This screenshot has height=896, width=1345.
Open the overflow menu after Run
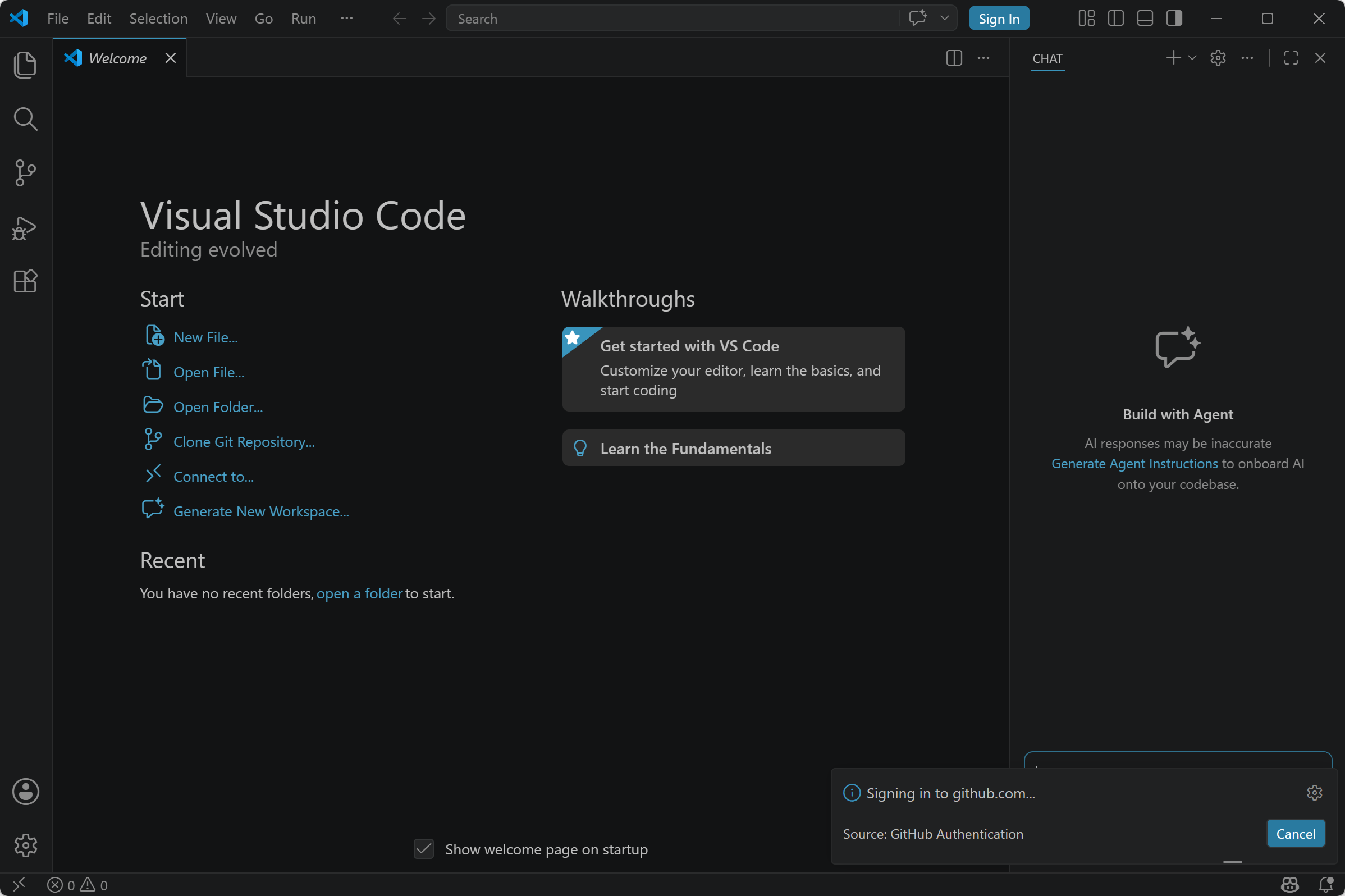coord(346,19)
